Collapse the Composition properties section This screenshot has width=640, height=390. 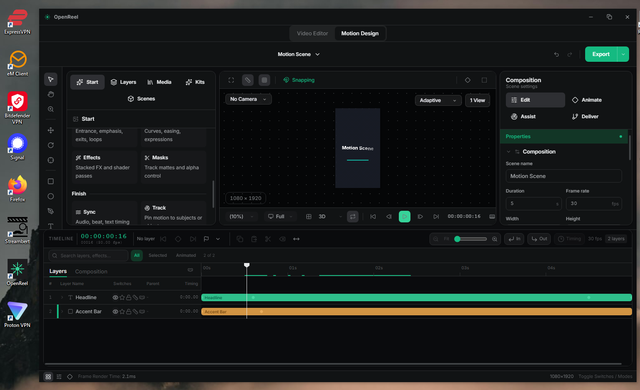tap(509, 152)
